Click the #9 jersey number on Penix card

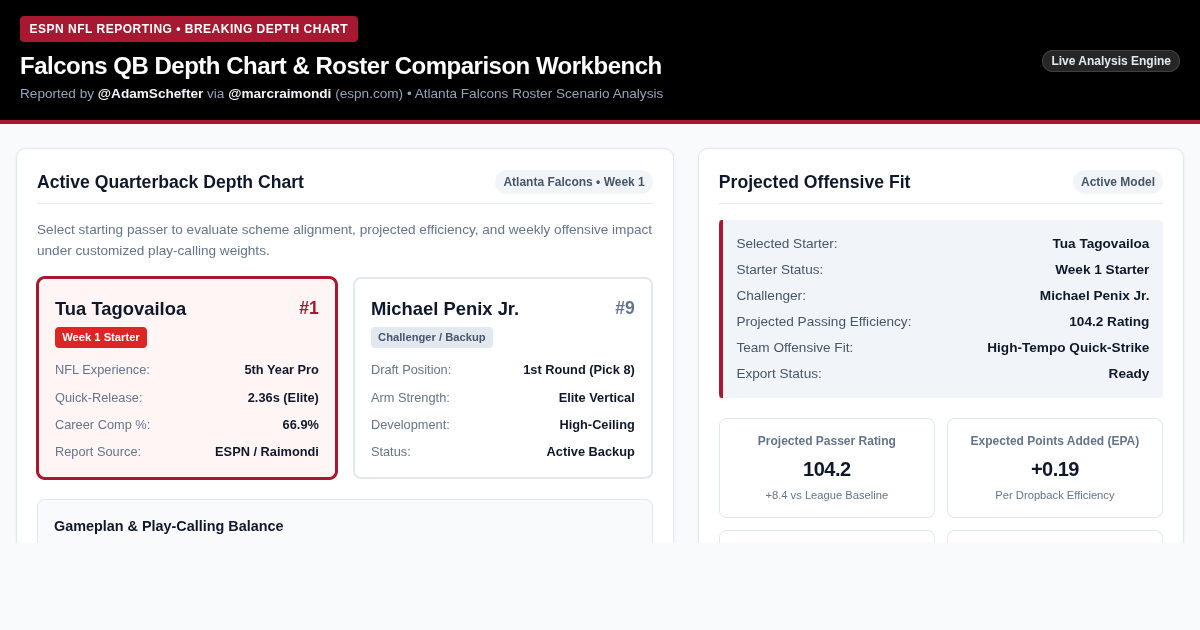click(625, 308)
